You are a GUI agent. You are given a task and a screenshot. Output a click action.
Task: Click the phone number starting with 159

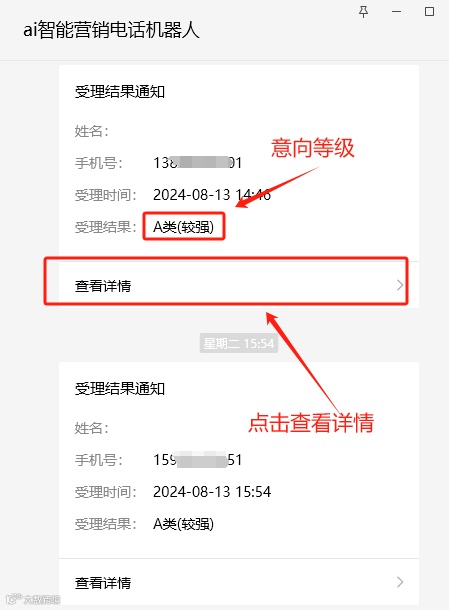[x=198, y=460]
